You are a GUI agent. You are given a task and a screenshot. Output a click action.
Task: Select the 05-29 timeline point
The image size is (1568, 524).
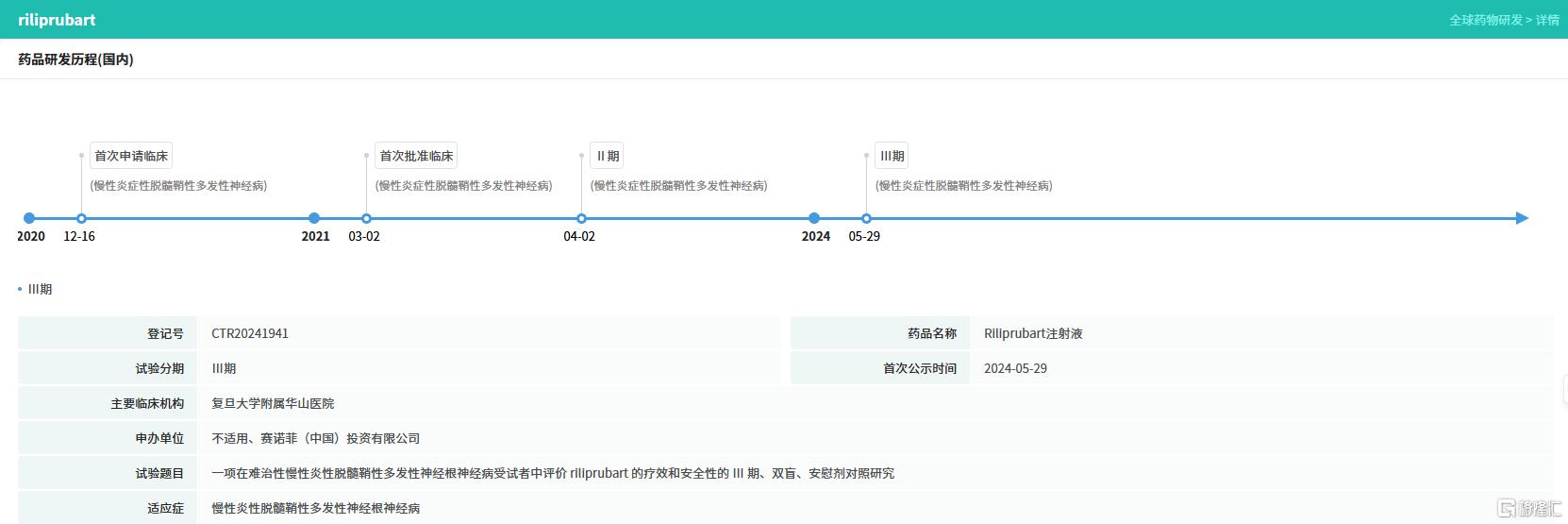click(866, 218)
